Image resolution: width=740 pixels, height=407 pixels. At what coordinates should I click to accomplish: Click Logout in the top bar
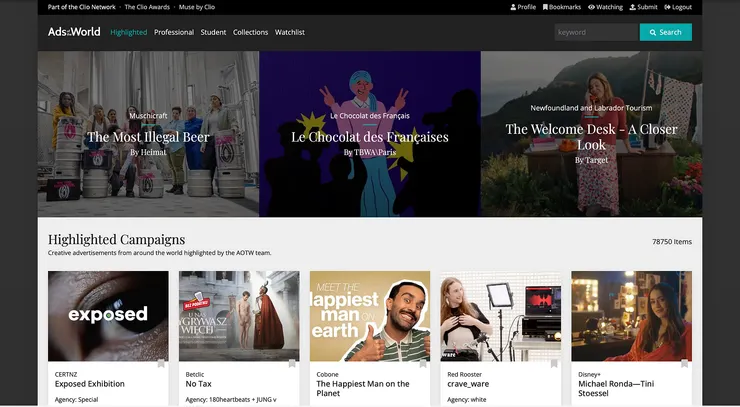(678, 7)
